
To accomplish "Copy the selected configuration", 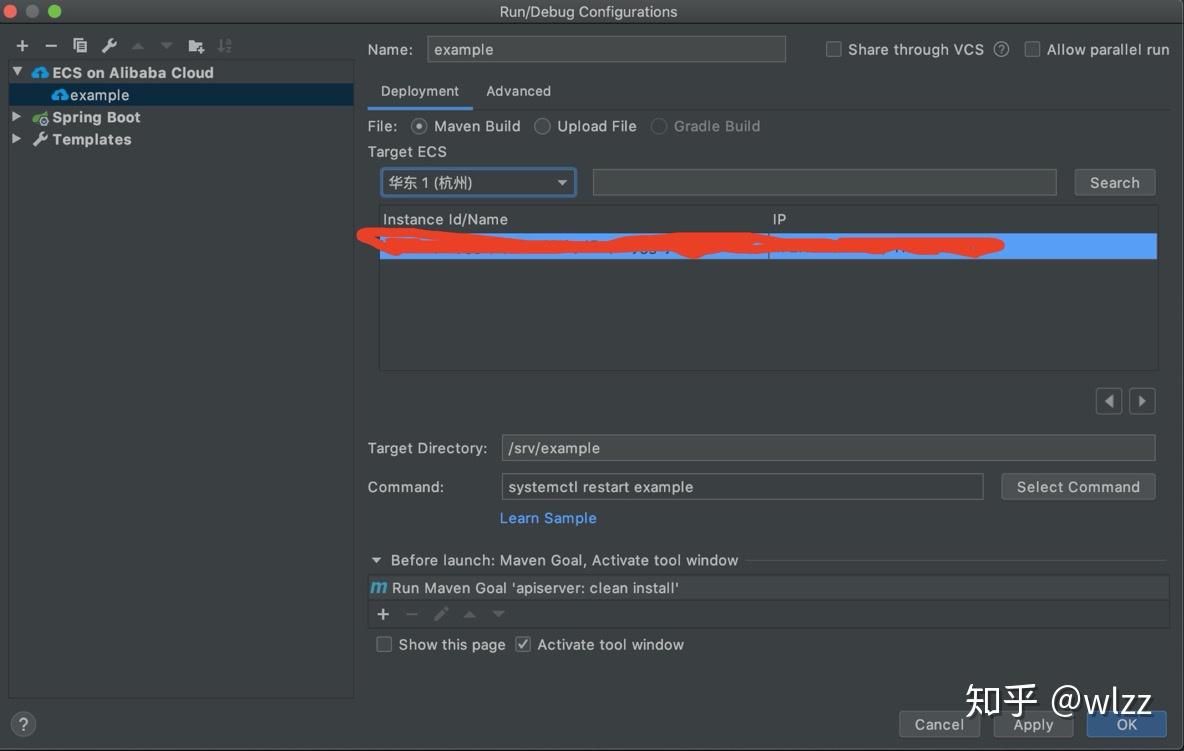I will pyautogui.click(x=79, y=46).
